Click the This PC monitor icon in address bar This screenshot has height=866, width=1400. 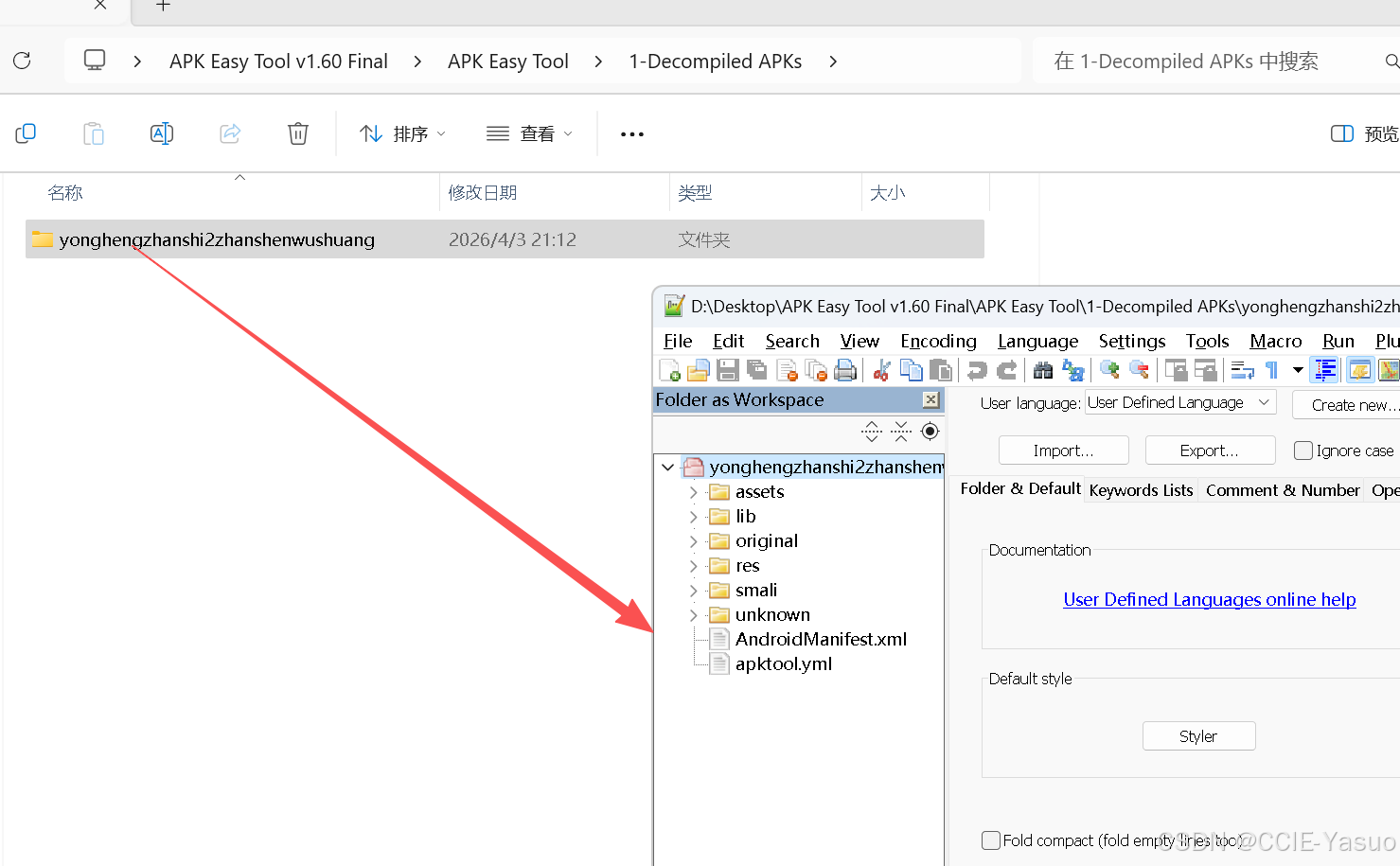[x=95, y=61]
